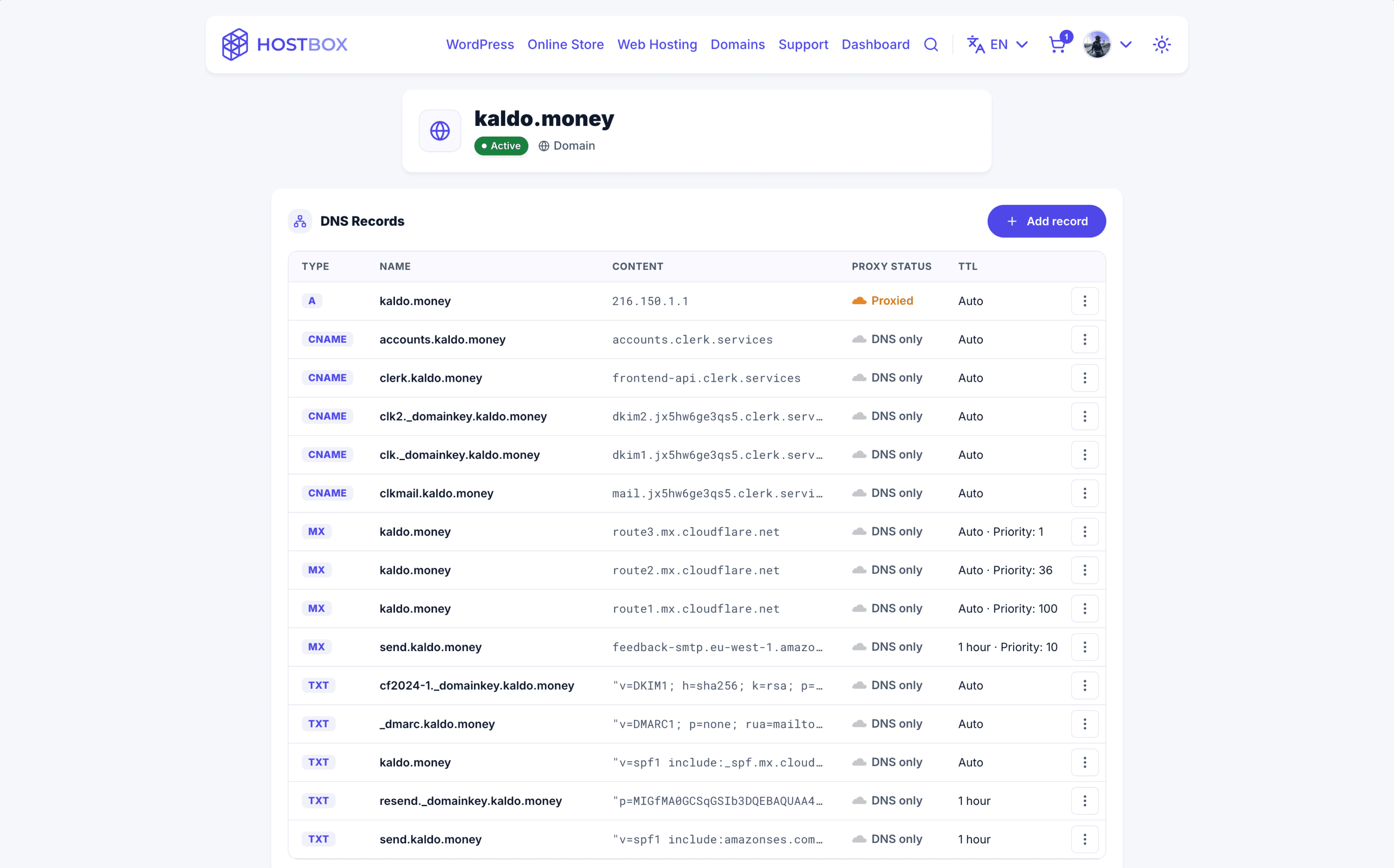Go to Web Hosting menu item
This screenshot has width=1394, height=868.
click(x=657, y=45)
